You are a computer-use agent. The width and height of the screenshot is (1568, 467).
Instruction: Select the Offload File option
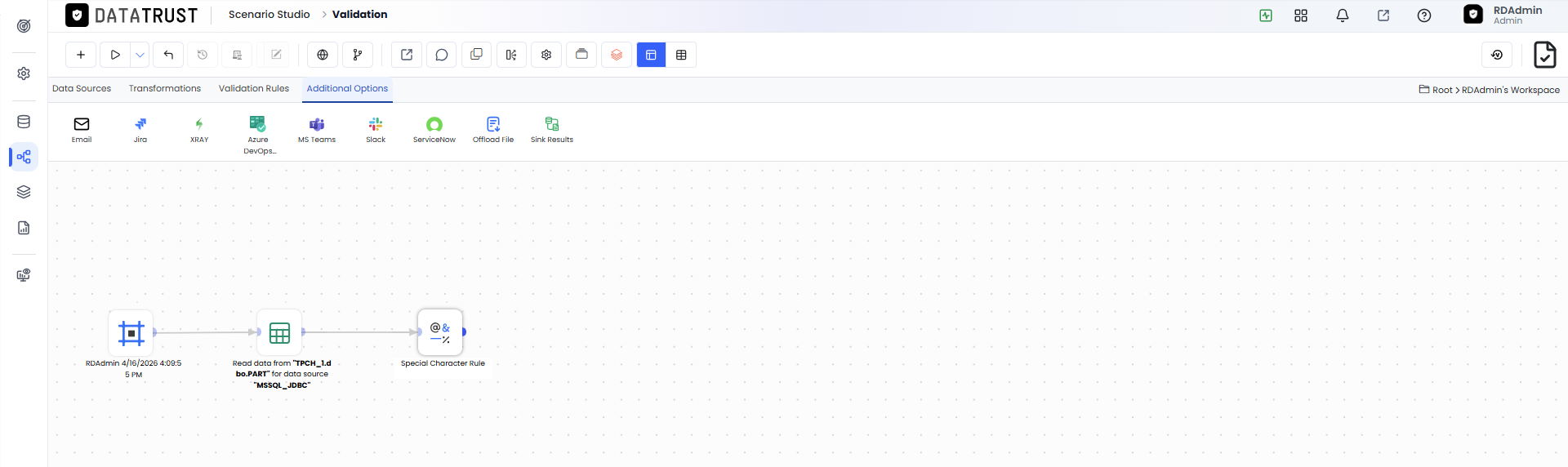[x=493, y=130]
